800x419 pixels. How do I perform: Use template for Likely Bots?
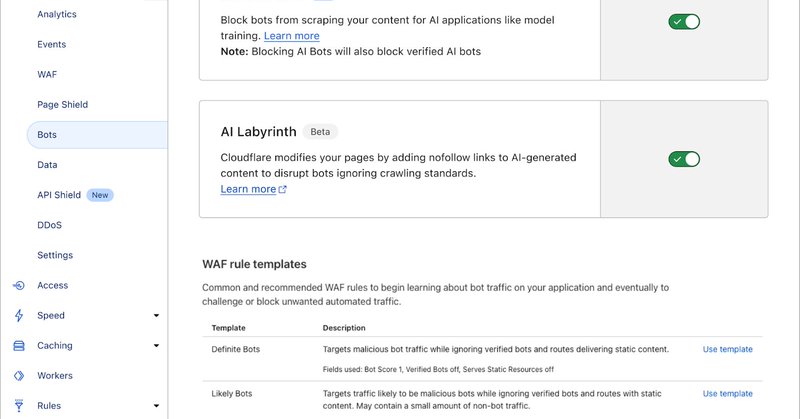[x=728, y=394]
